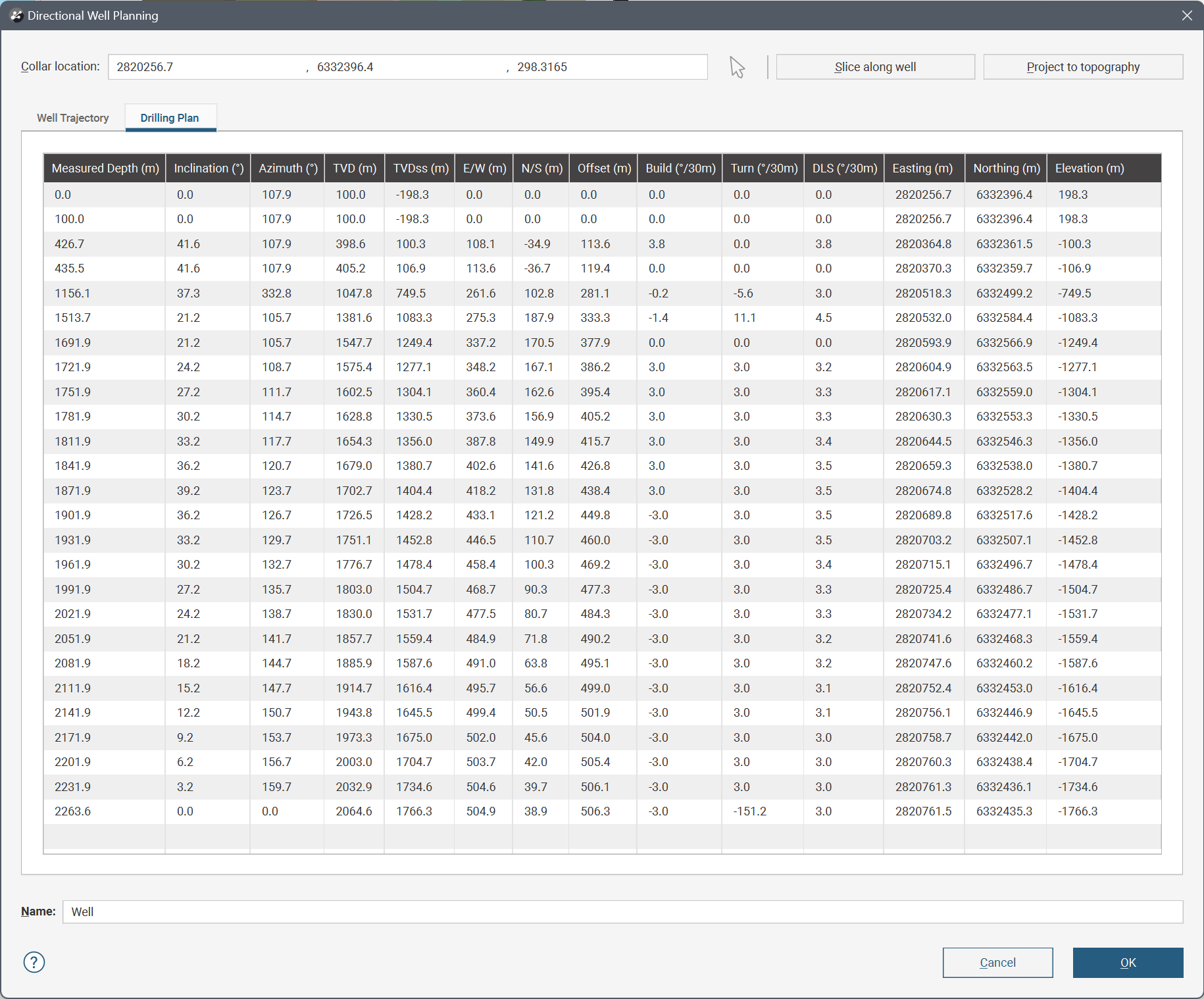Viewport: 1204px width, 999px height.
Task: Click the collar elevation field 298.3165
Action: pos(605,67)
